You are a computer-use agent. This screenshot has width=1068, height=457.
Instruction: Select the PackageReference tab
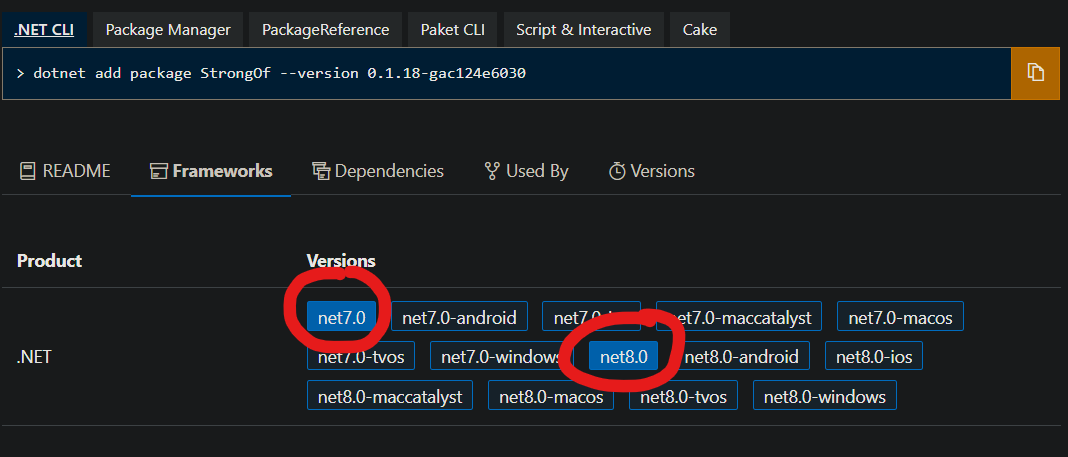[x=326, y=30]
